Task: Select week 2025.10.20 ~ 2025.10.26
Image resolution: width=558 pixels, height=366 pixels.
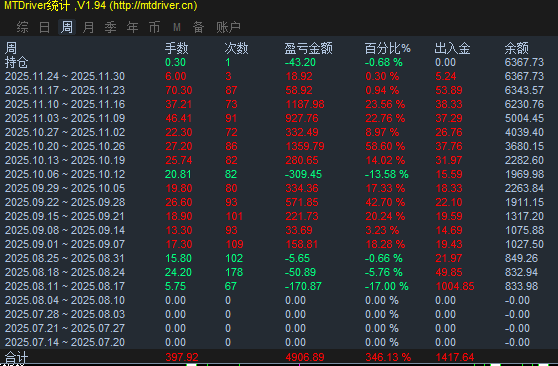Action: 65,146
